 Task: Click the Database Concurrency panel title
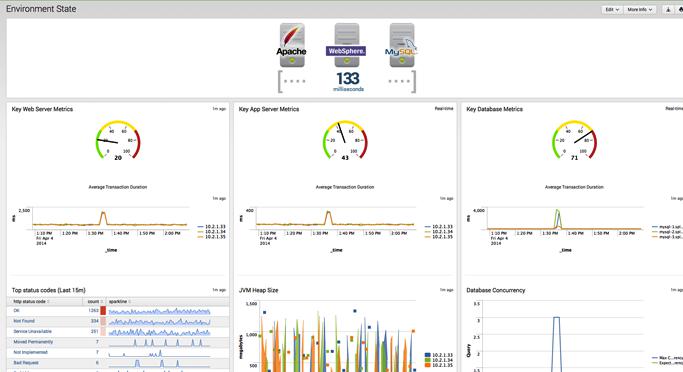click(496, 290)
